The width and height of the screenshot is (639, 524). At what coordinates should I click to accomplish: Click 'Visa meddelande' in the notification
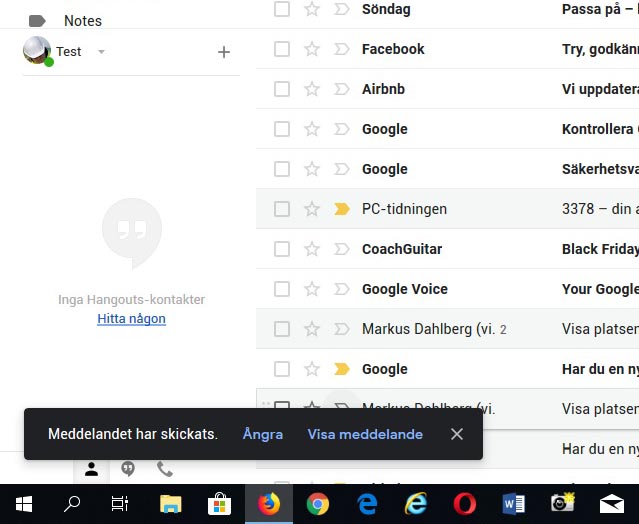click(x=365, y=434)
